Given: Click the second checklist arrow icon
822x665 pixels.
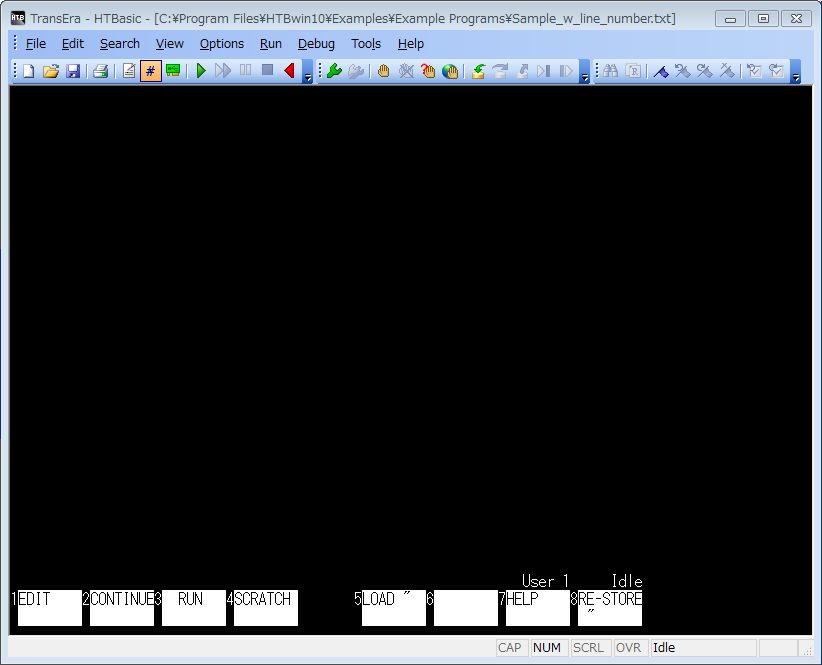Looking at the screenshot, I should 776,71.
